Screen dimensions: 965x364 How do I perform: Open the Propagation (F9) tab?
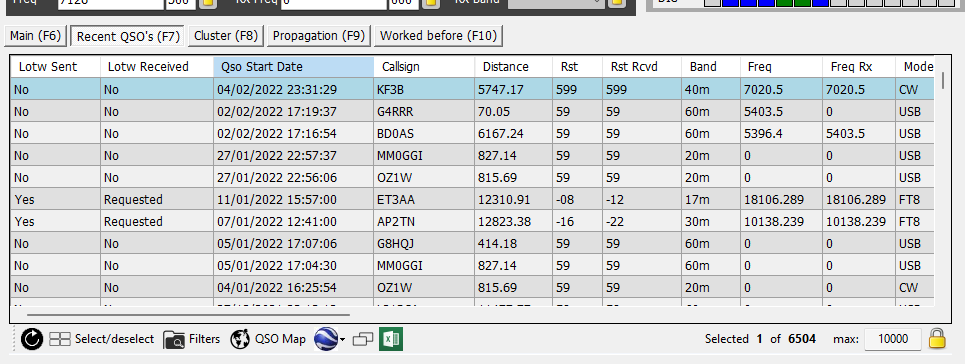pyautogui.click(x=319, y=36)
